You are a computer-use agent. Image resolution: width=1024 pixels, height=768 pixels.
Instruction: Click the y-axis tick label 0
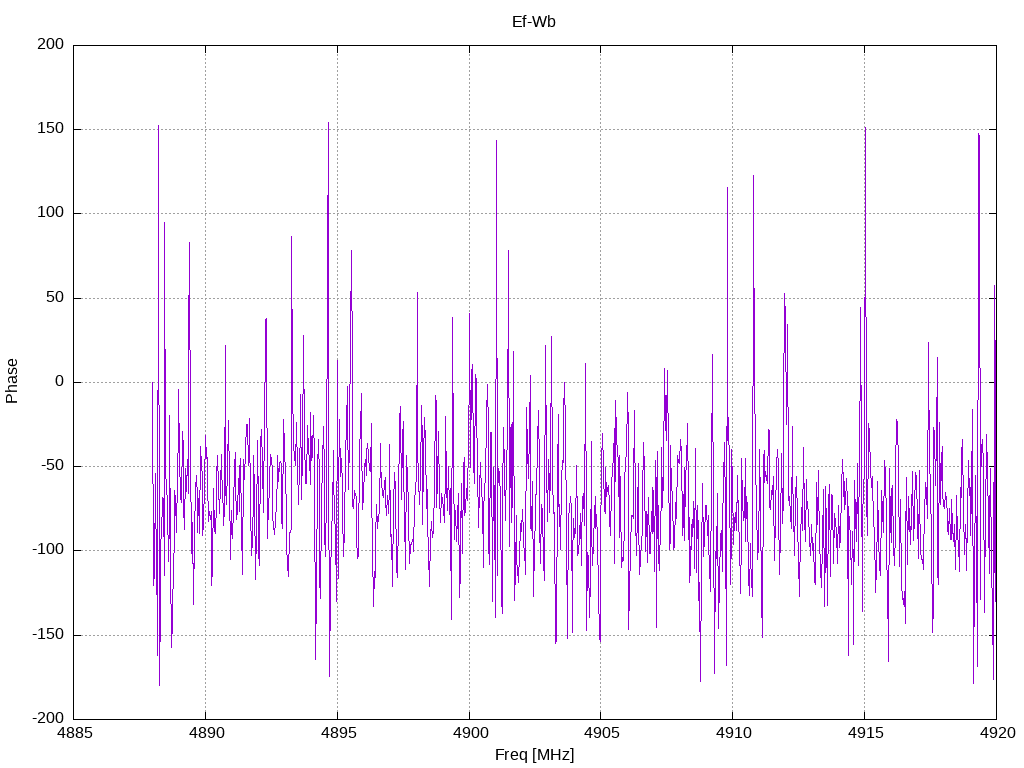point(59,381)
